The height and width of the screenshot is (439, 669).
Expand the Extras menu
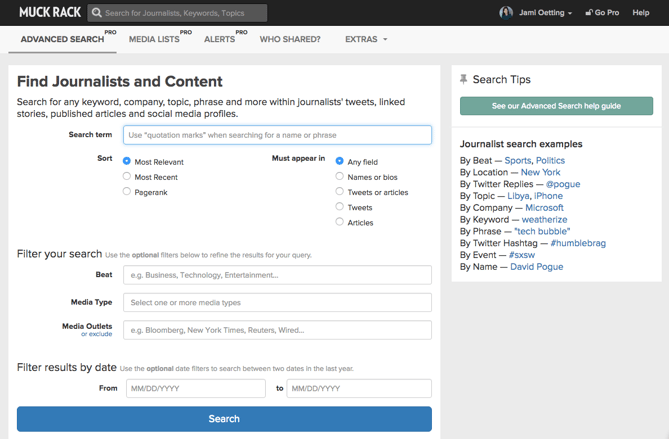(x=365, y=40)
